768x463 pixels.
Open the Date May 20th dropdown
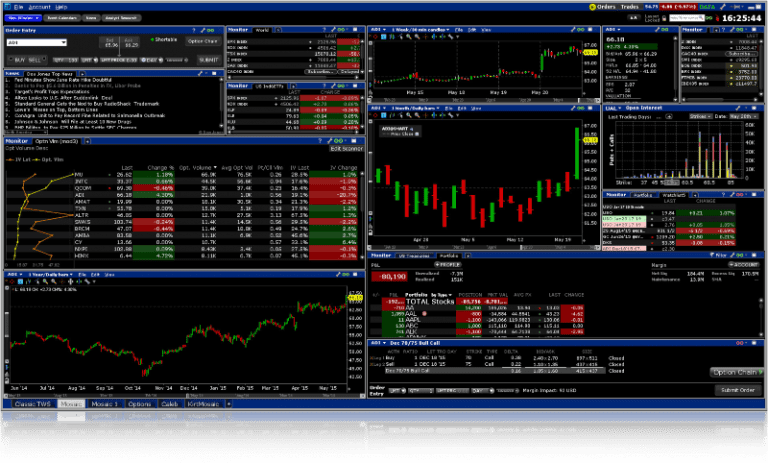coord(744,117)
